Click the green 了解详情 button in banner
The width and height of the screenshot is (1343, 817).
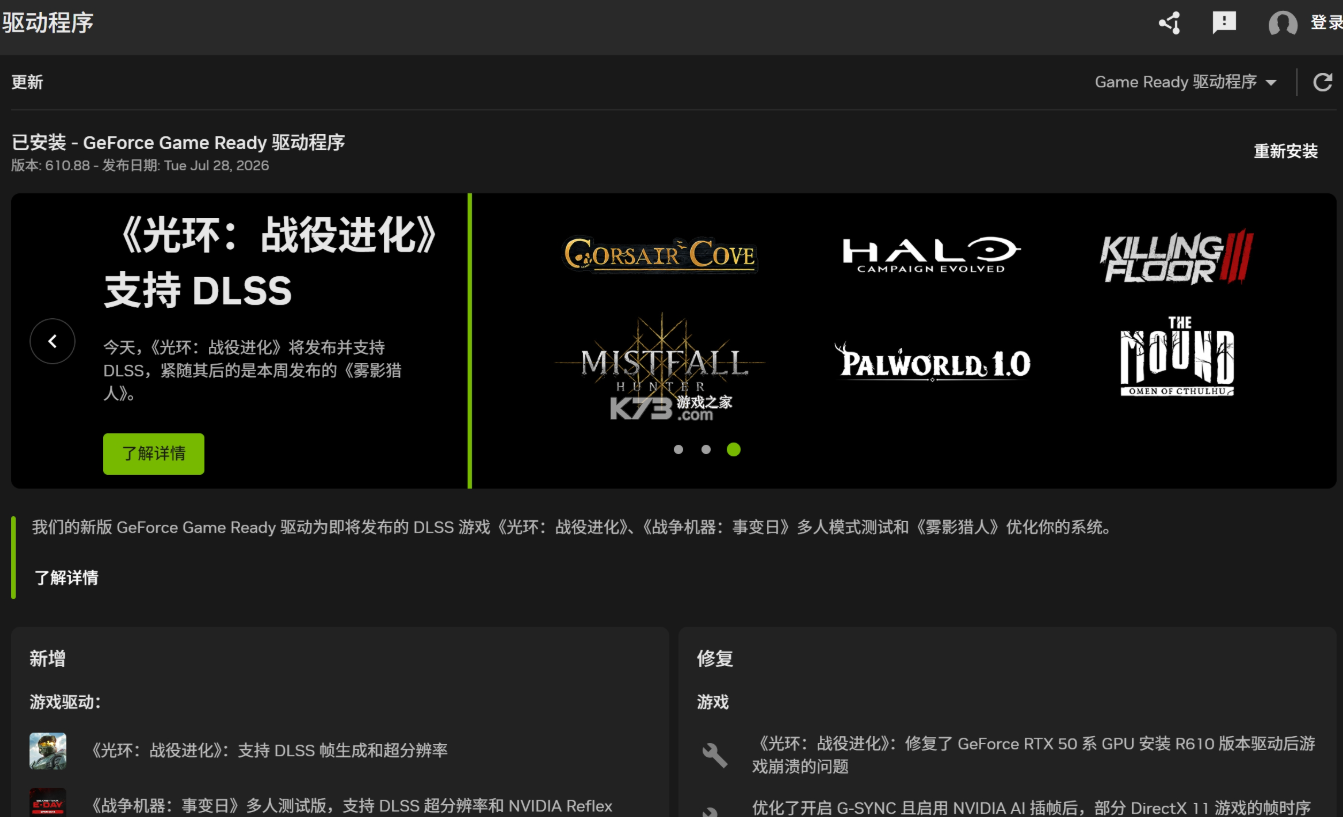154,454
